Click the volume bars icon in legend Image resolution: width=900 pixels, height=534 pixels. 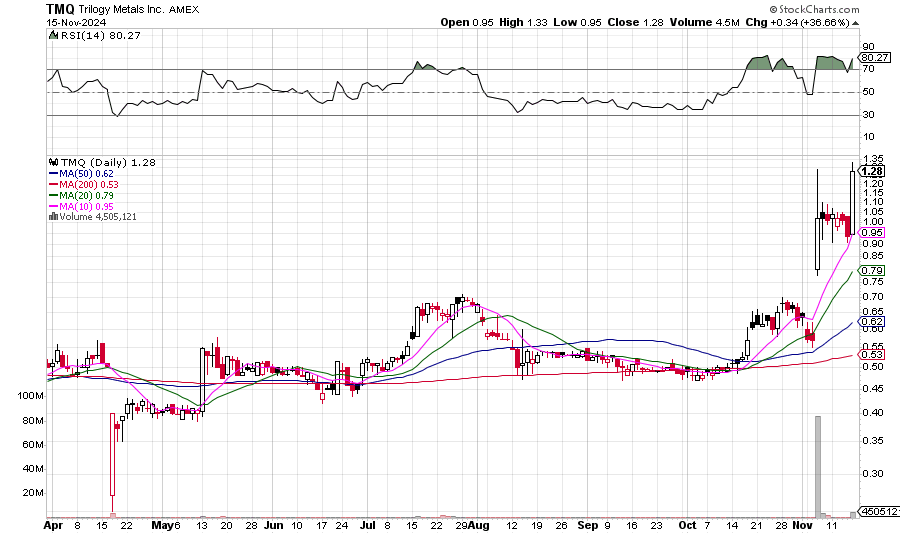pyautogui.click(x=51, y=216)
